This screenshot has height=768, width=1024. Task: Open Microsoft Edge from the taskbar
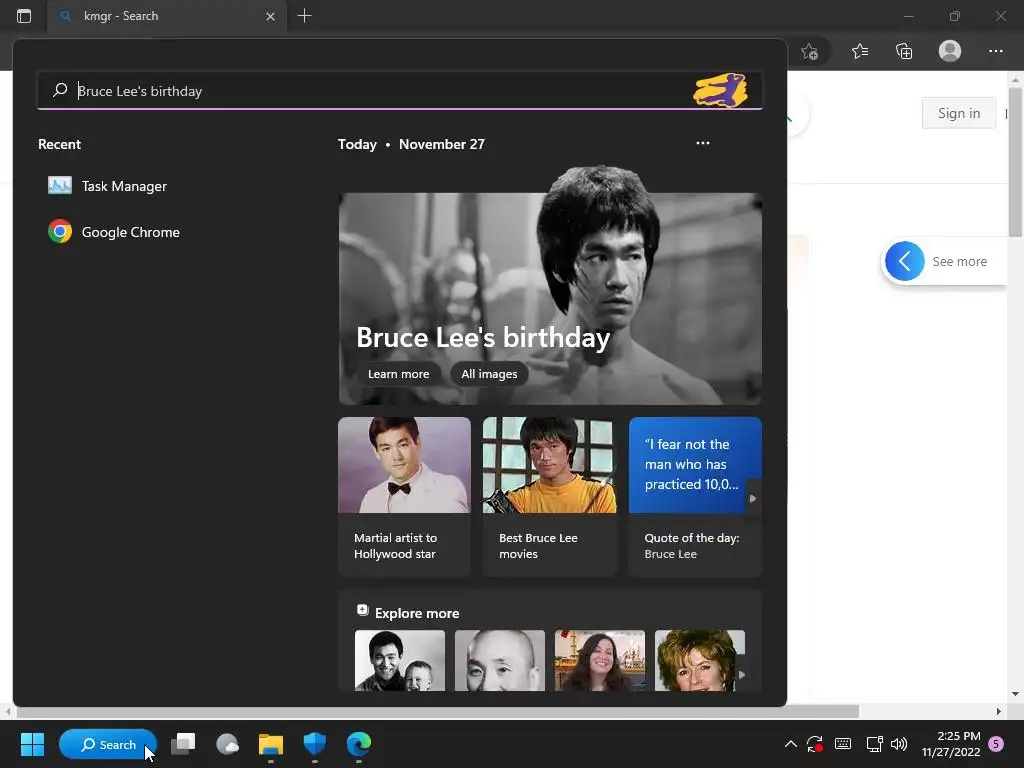(x=359, y=744)
